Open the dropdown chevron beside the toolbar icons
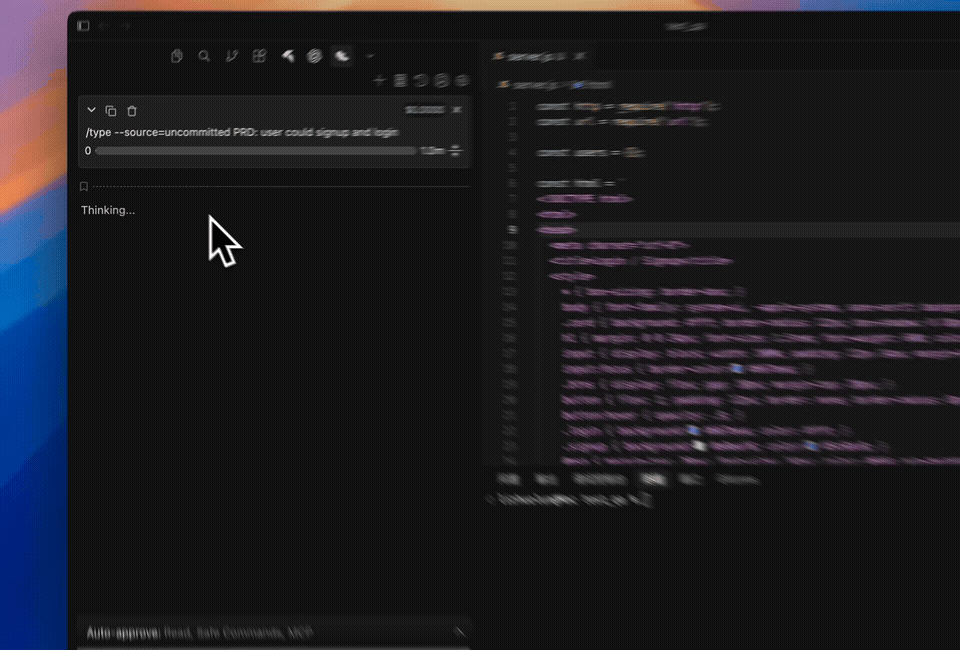 [369, 56]
